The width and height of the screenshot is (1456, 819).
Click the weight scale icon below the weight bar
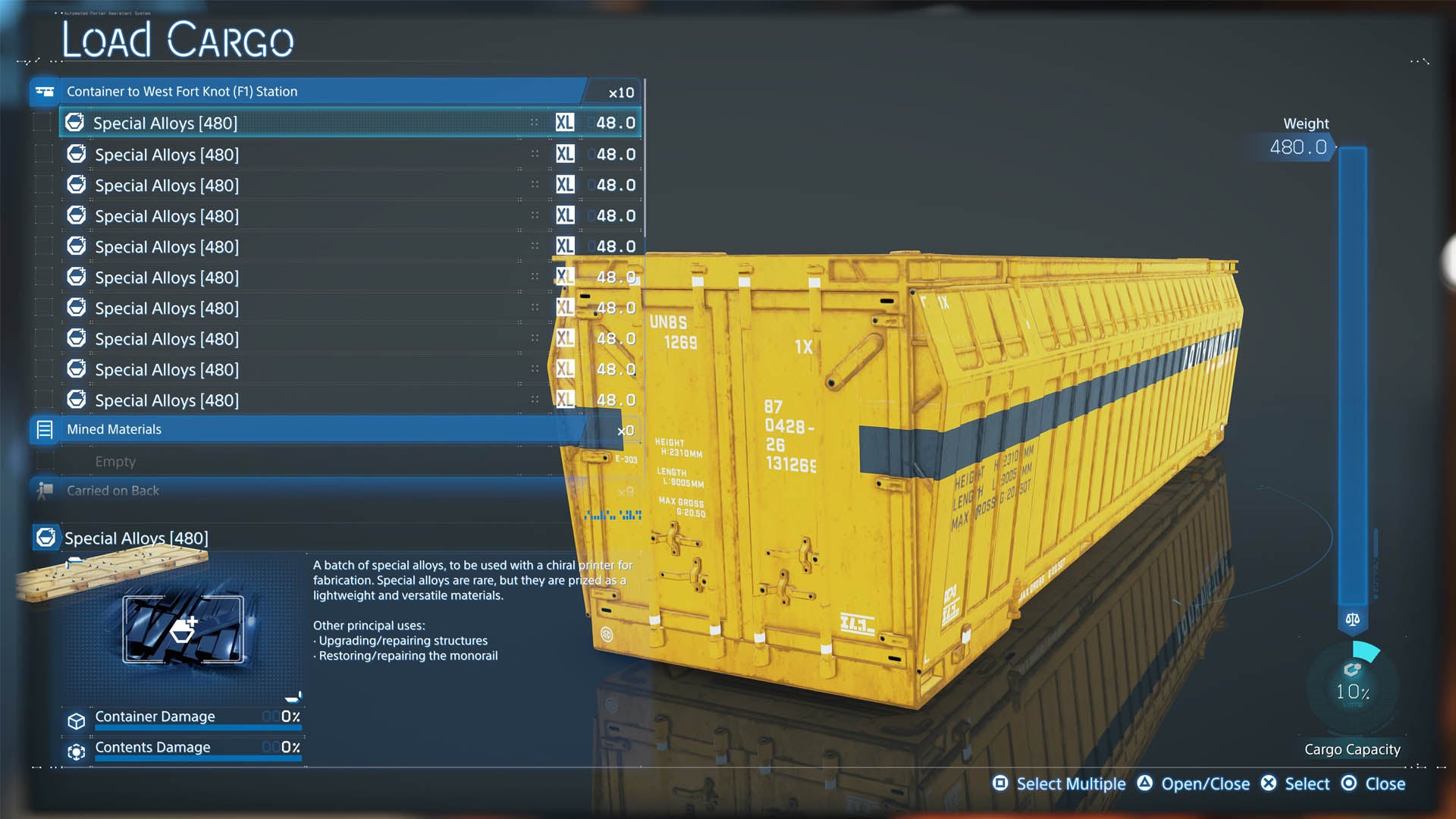point(1352,620)
